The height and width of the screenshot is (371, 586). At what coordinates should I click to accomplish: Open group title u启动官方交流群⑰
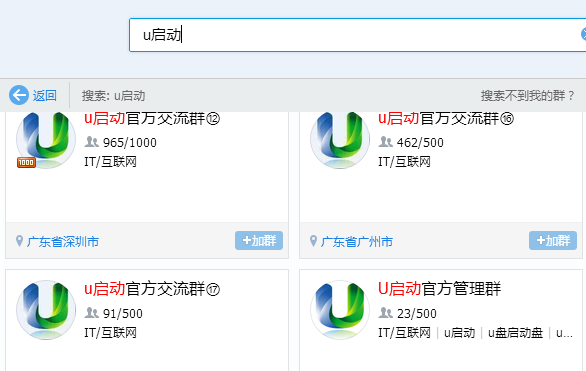point(152,289)
